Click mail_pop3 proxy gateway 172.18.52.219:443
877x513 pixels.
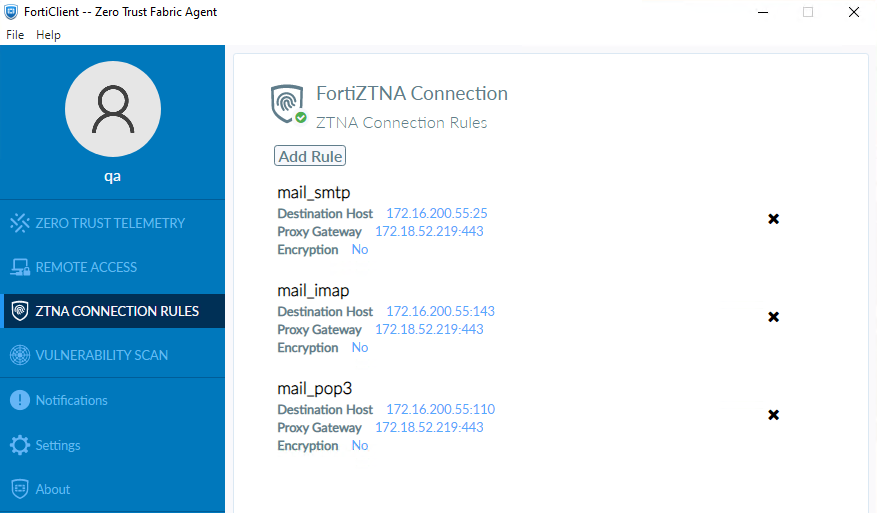[x=429, y=427]
